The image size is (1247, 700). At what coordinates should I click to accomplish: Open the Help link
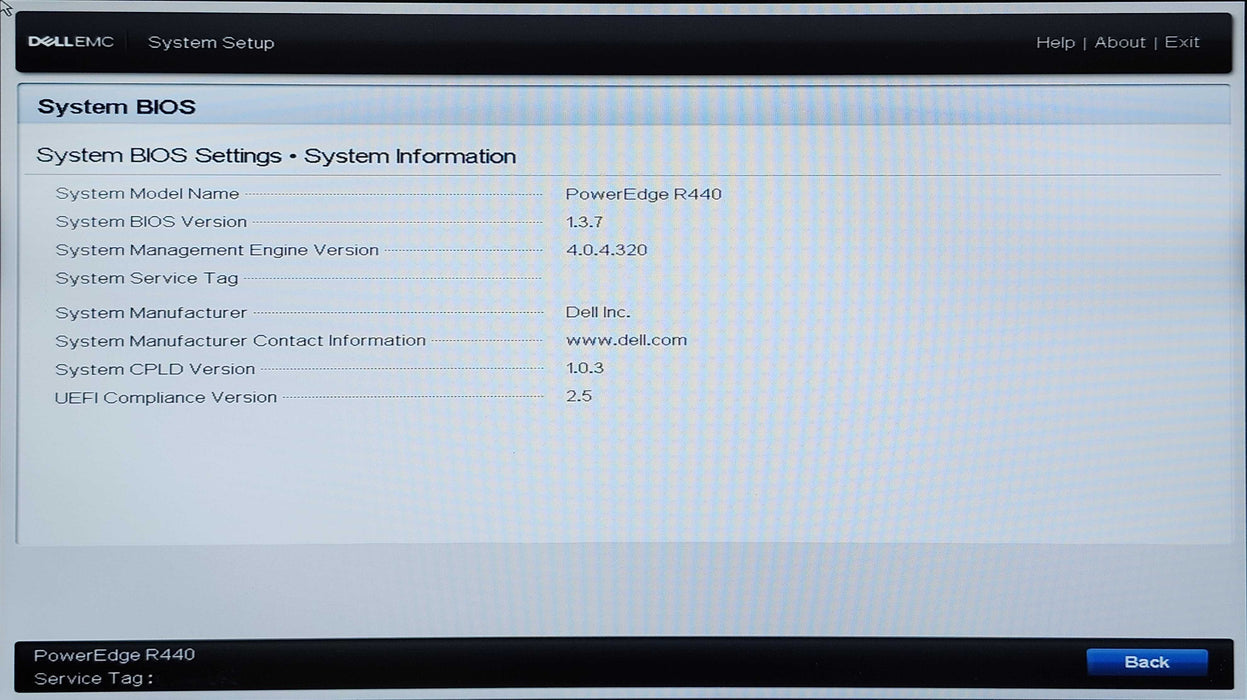tap(1055, 42)
